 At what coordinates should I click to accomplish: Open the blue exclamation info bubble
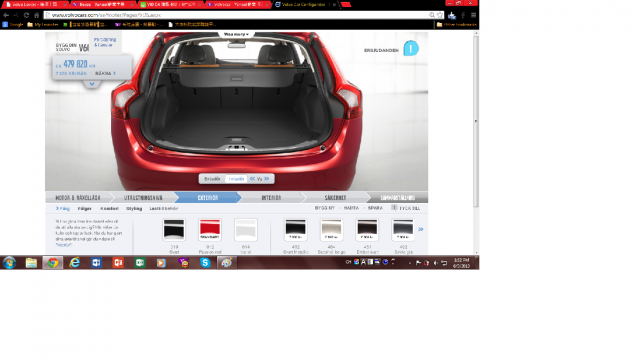pos(411,49)
